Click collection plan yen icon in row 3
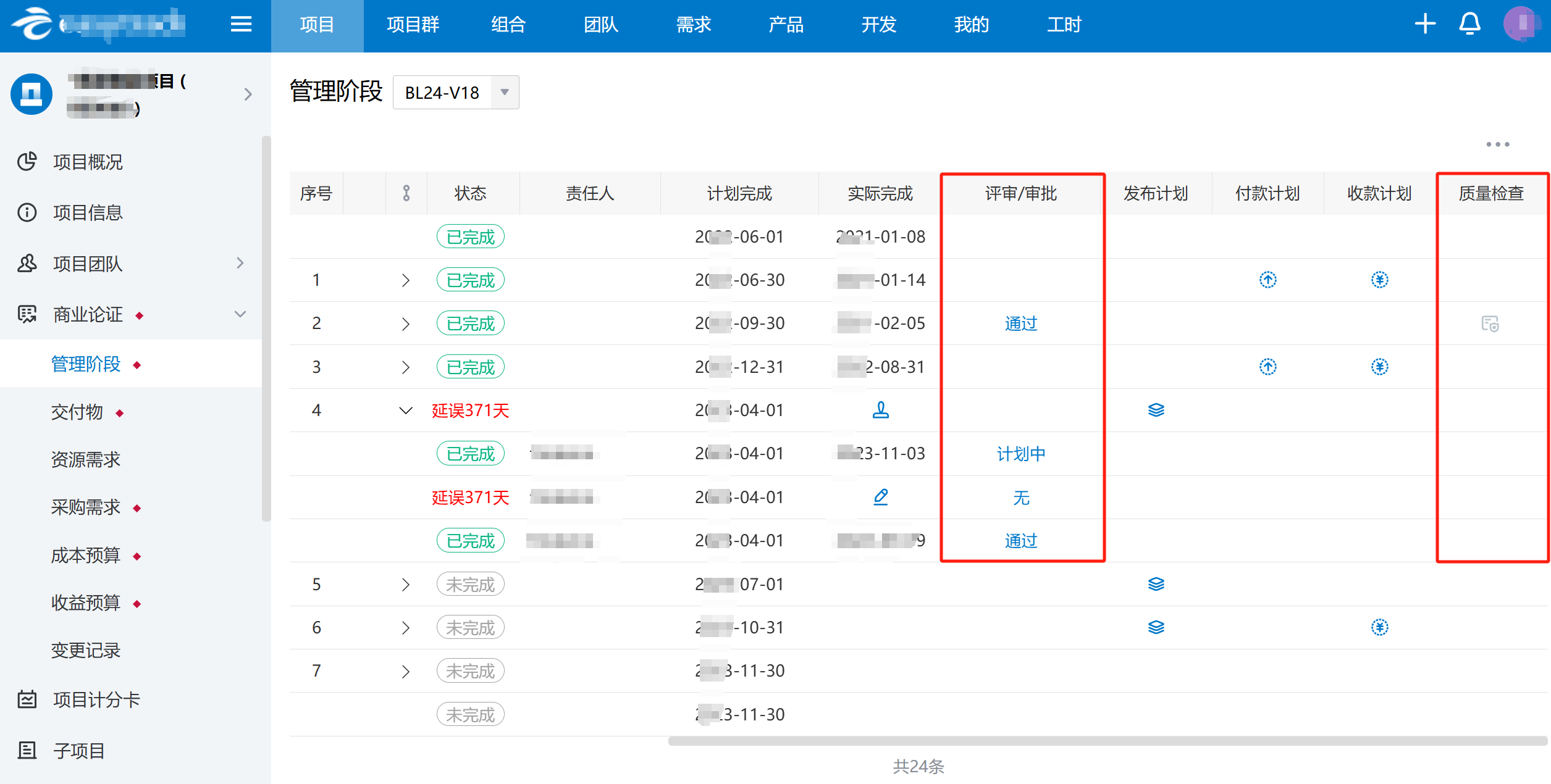The image size is (1551, 784). [x=1379, y=367]
